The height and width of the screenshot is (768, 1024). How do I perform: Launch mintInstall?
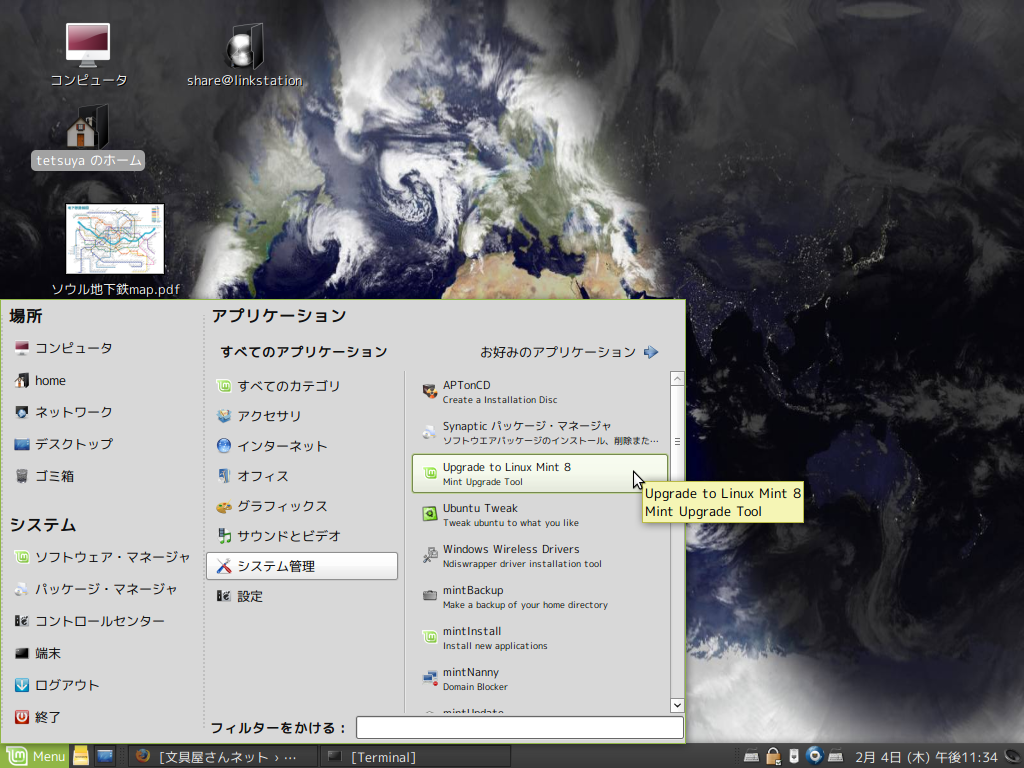pos(540,638)
